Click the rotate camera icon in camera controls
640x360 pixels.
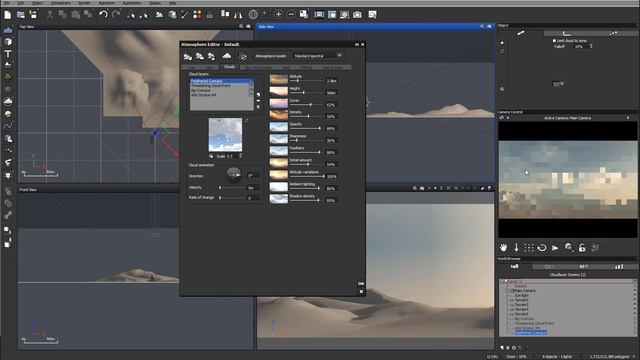[542, 247]
